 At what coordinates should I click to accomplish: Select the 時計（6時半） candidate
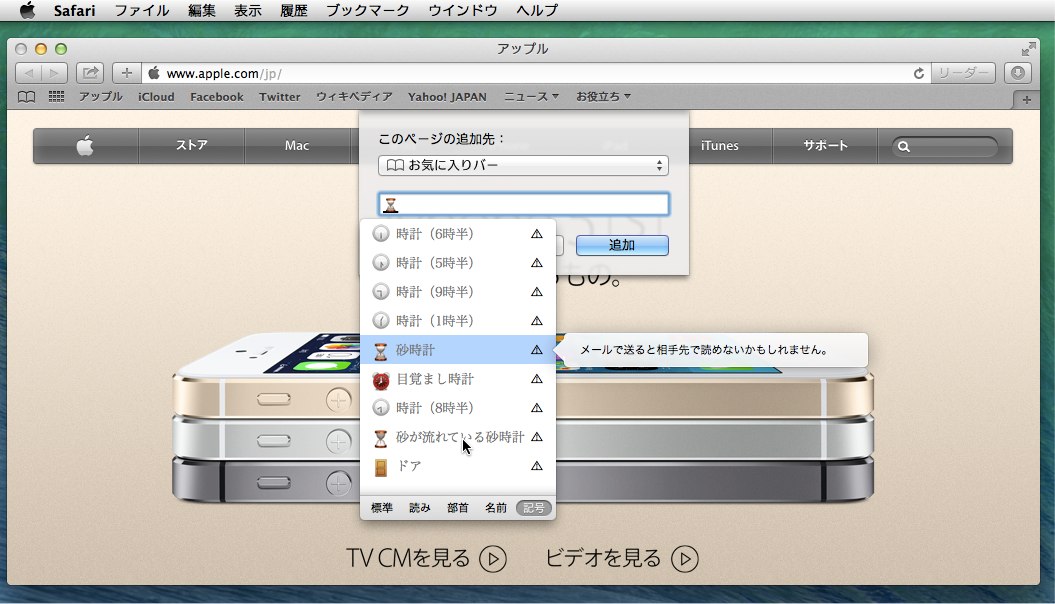point(458,234)
